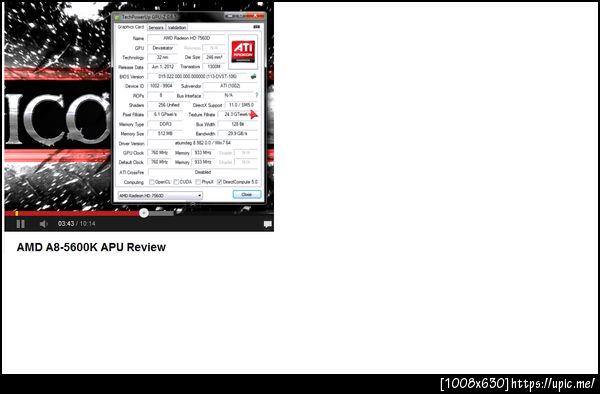Click the ATI Radeon logo in GPU-Z
The image size is (600, 394).
[243, 52]
